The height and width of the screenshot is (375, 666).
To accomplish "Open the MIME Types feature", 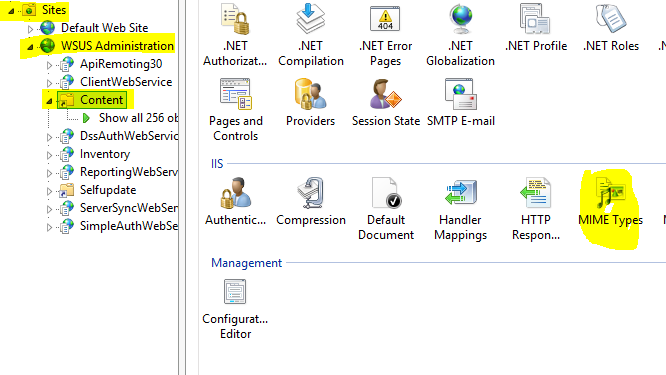I will tap(610, 202).
